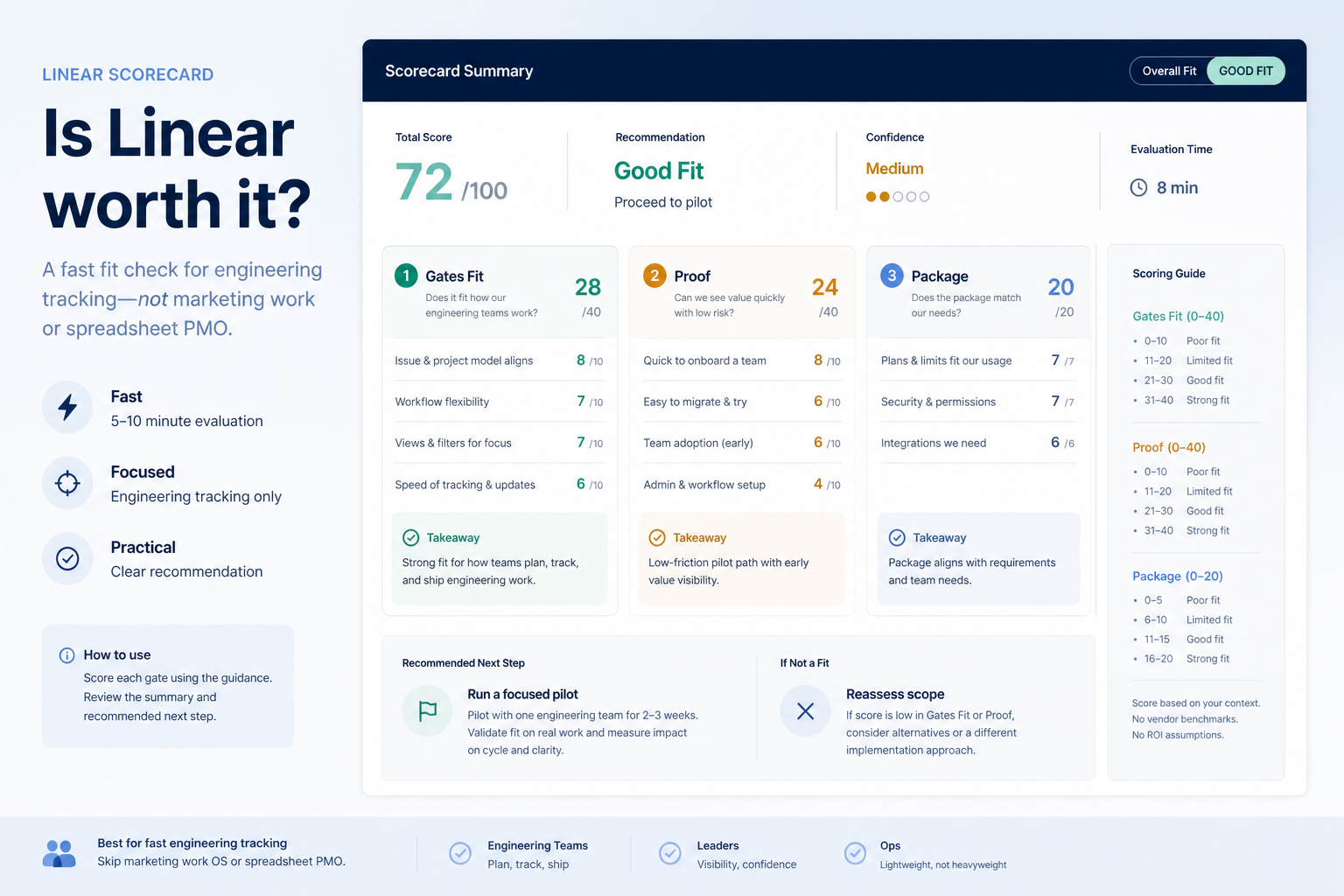
Task: Open the Scorecard Summary header title
Action: (459, 71)
